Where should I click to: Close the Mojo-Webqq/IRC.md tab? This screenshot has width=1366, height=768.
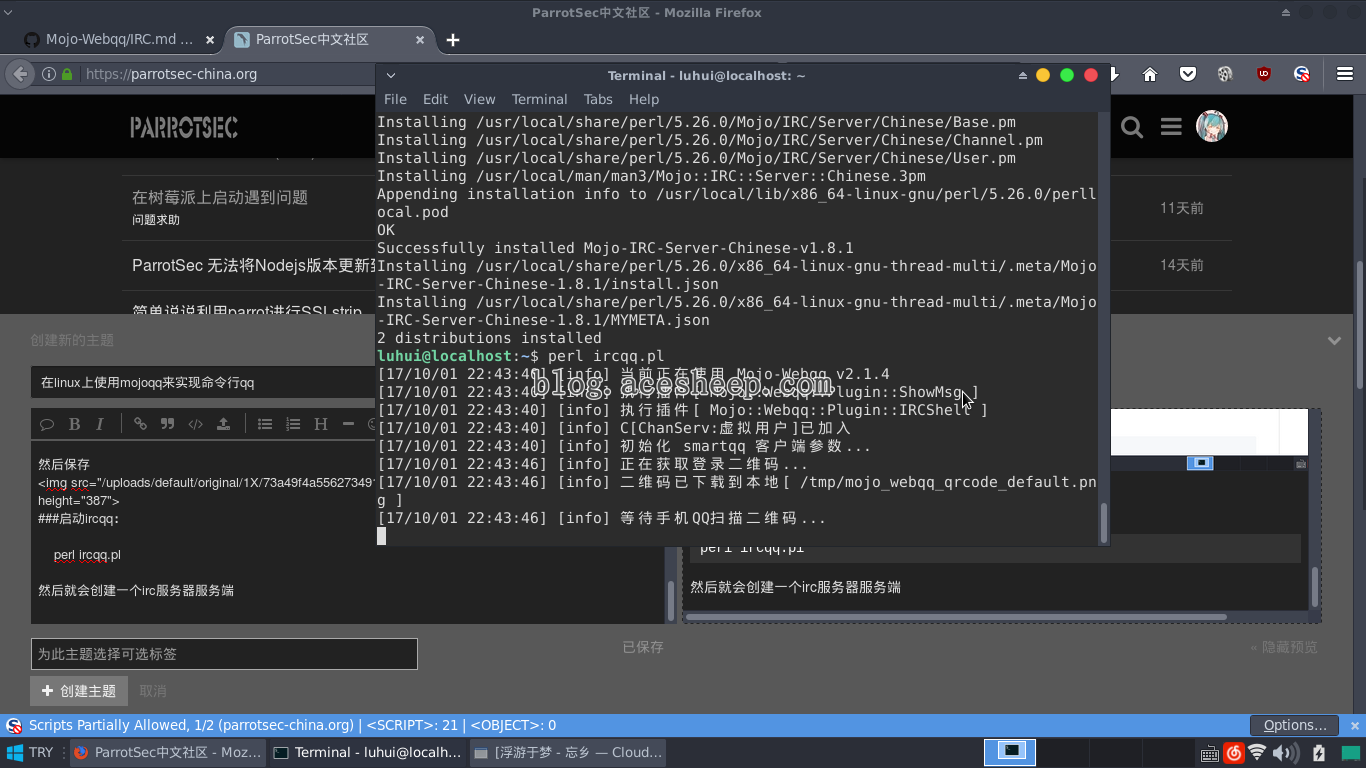pyautogui.click(x=210, y=40)
